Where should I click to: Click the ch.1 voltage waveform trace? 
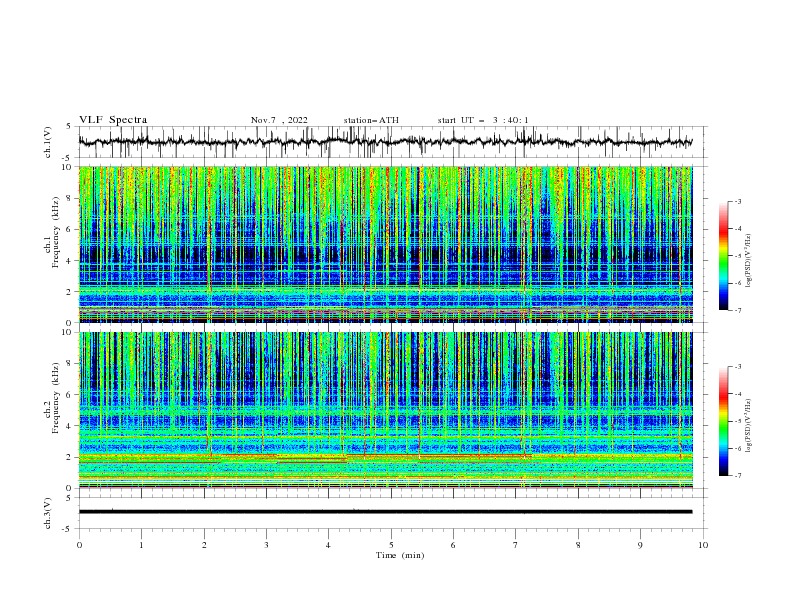pyautogui.click(x=385, y=142)
